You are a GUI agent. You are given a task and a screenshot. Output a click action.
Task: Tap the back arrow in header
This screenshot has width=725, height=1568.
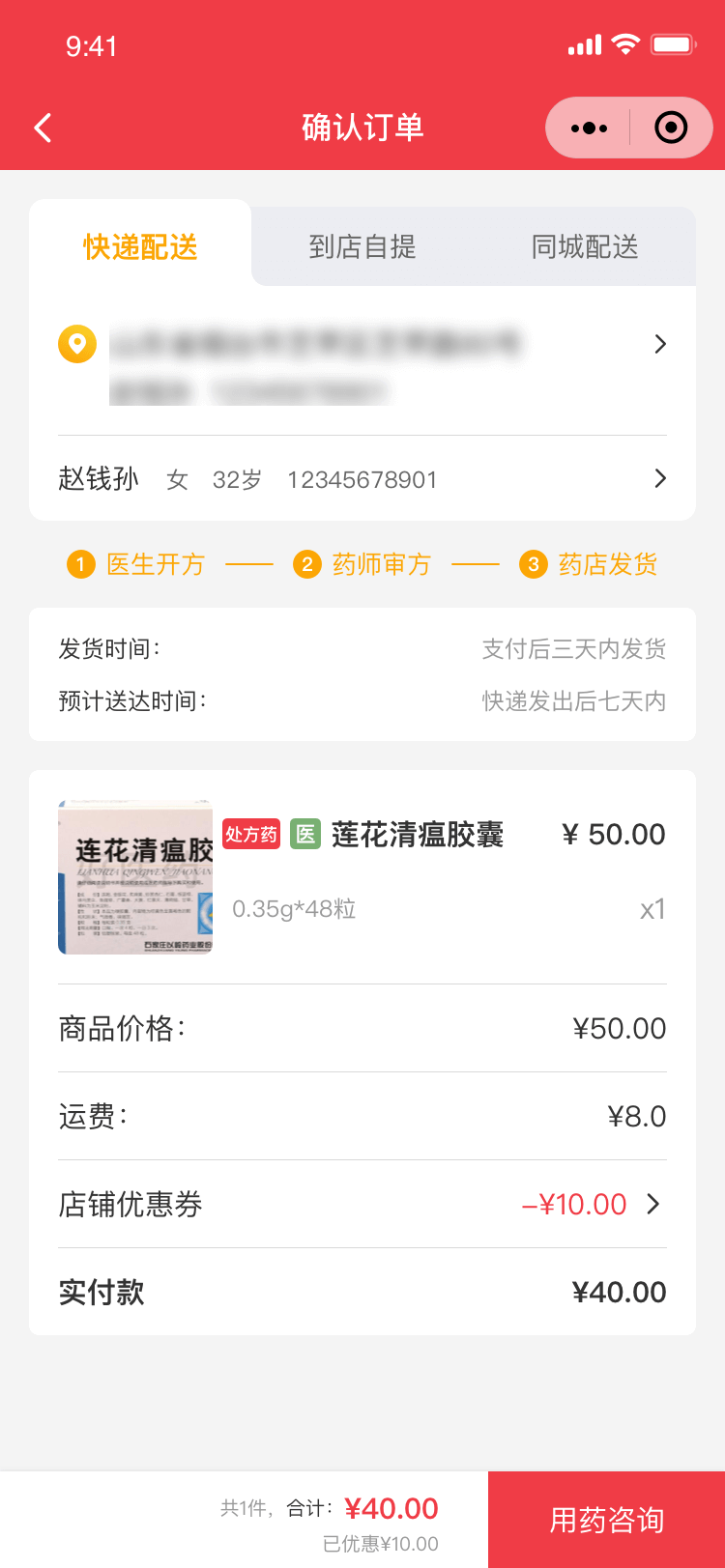(x=43, y=128)
